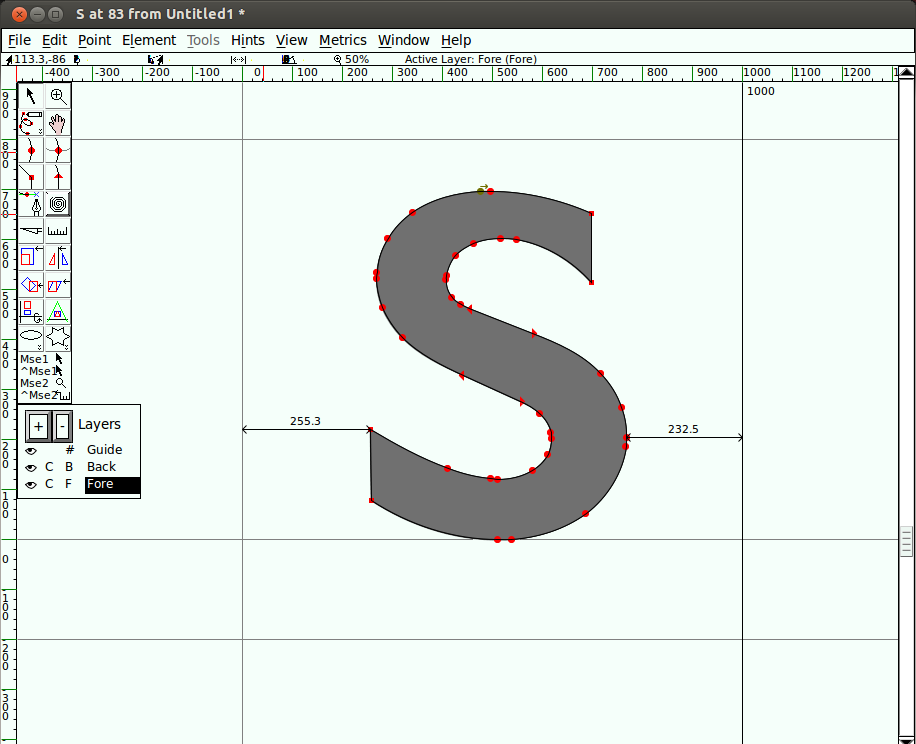The image size is (916, 744).
Task: Toggle Spiro mode spiral icon
Action: (x=58, y=205)
